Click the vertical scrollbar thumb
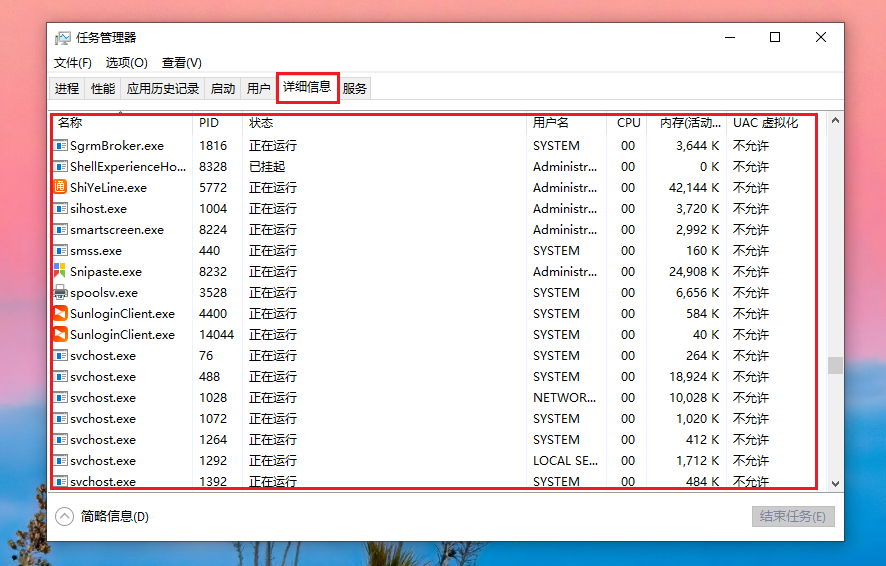886x566 pixels. tap(835, 365)
